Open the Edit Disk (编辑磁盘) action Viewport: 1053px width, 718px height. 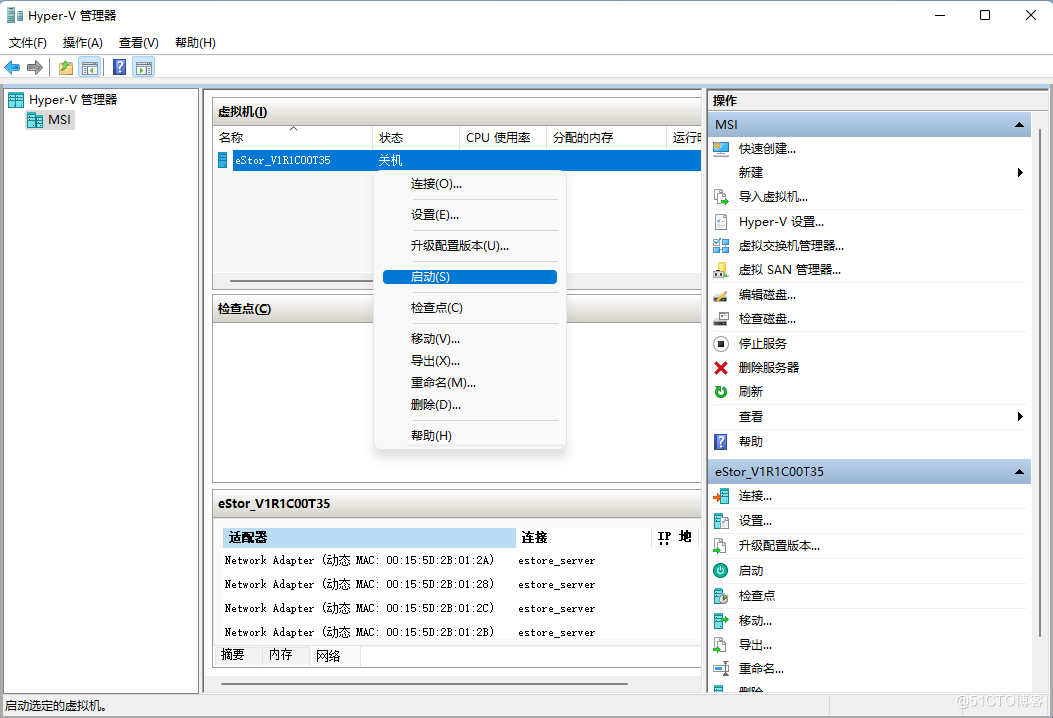click(767, 295)
